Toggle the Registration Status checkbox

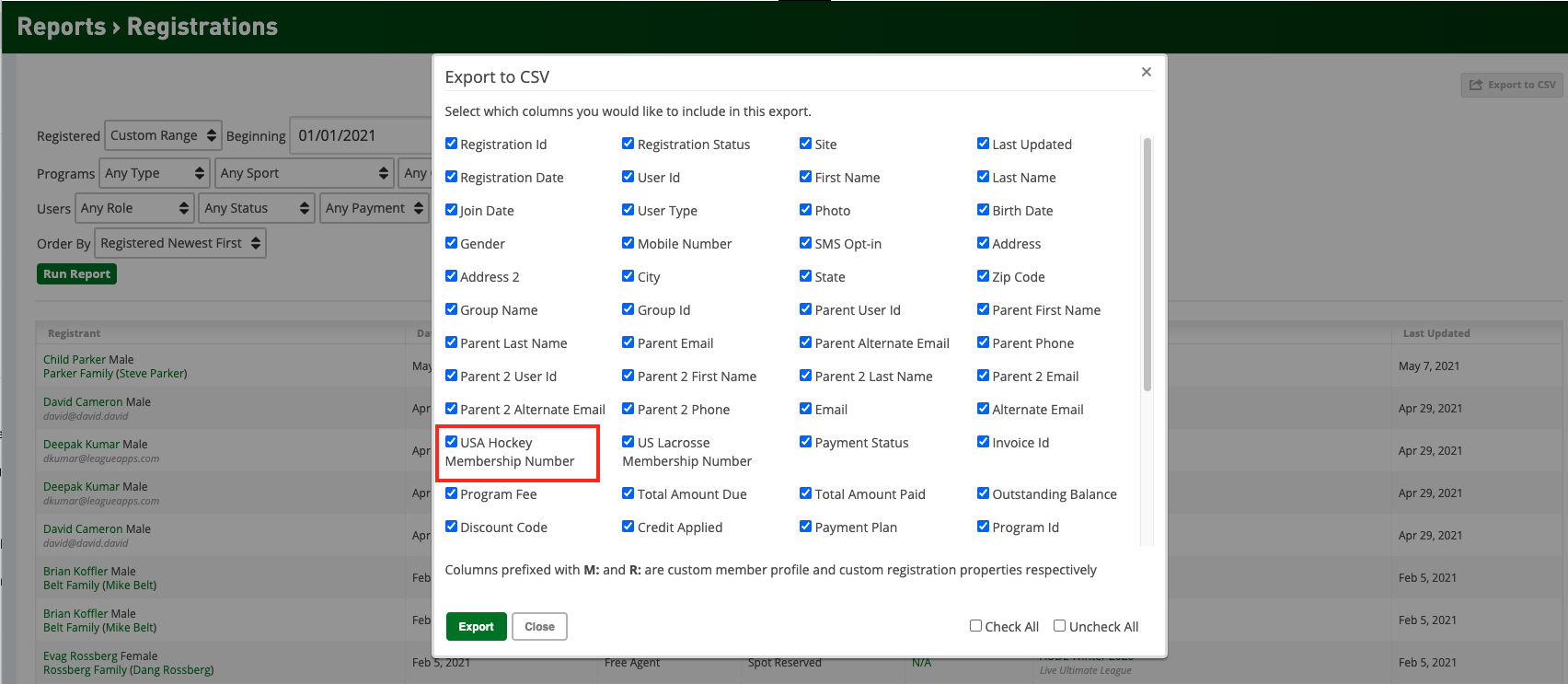(x=628, y=144)
